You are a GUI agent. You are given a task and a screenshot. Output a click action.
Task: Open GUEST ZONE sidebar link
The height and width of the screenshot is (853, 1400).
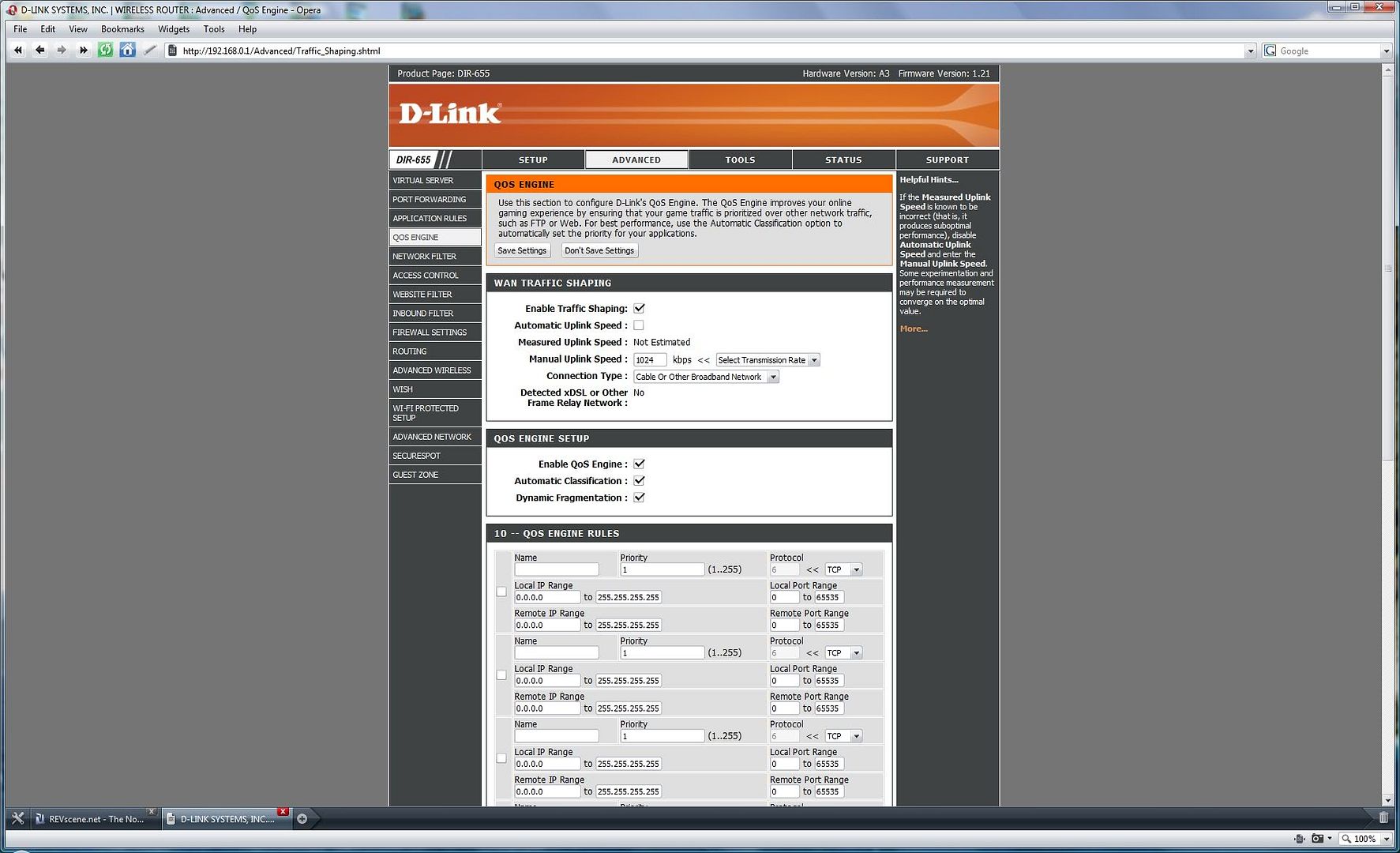(435, 475)
